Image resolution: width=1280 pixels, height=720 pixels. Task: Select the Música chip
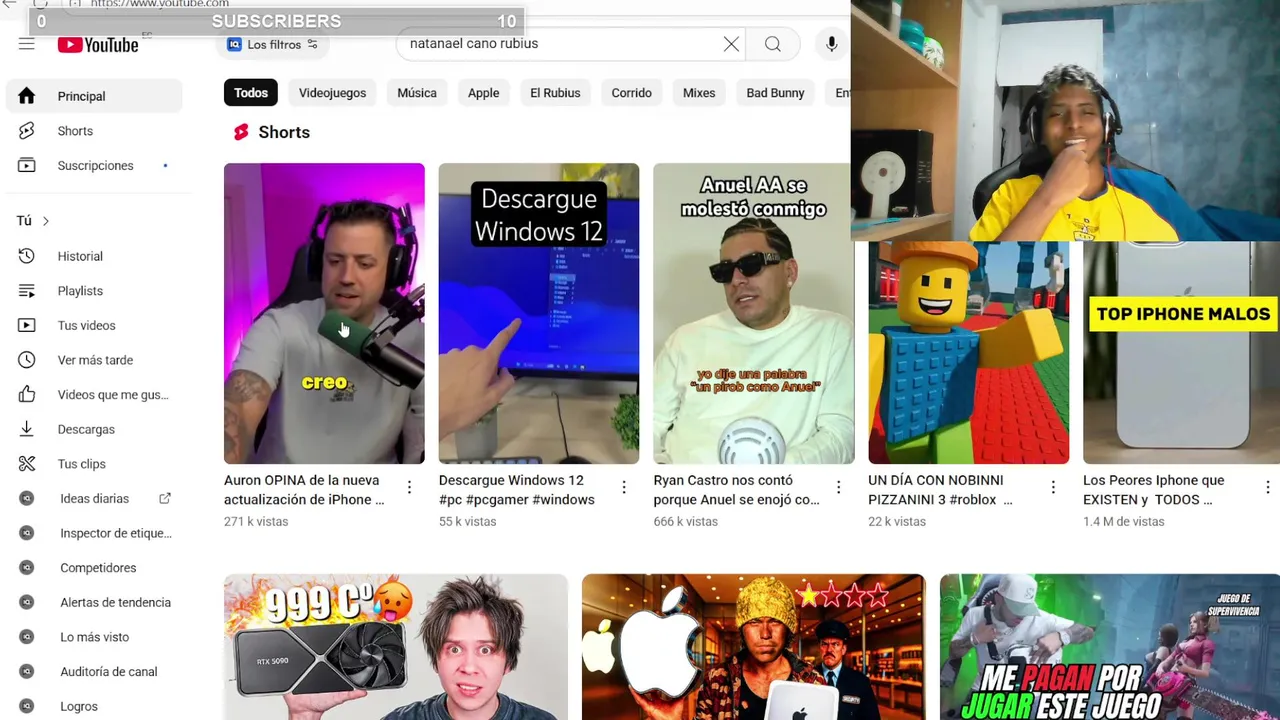pyautogui.click(x=417, y=93)
